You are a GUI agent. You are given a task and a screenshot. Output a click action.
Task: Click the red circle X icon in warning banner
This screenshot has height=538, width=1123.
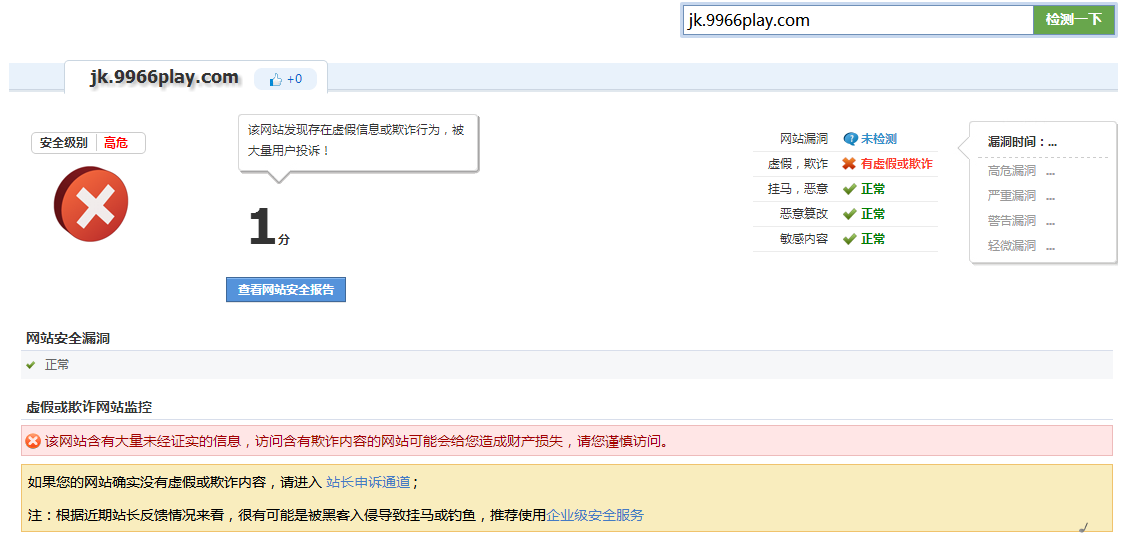[x=33, y=441]
